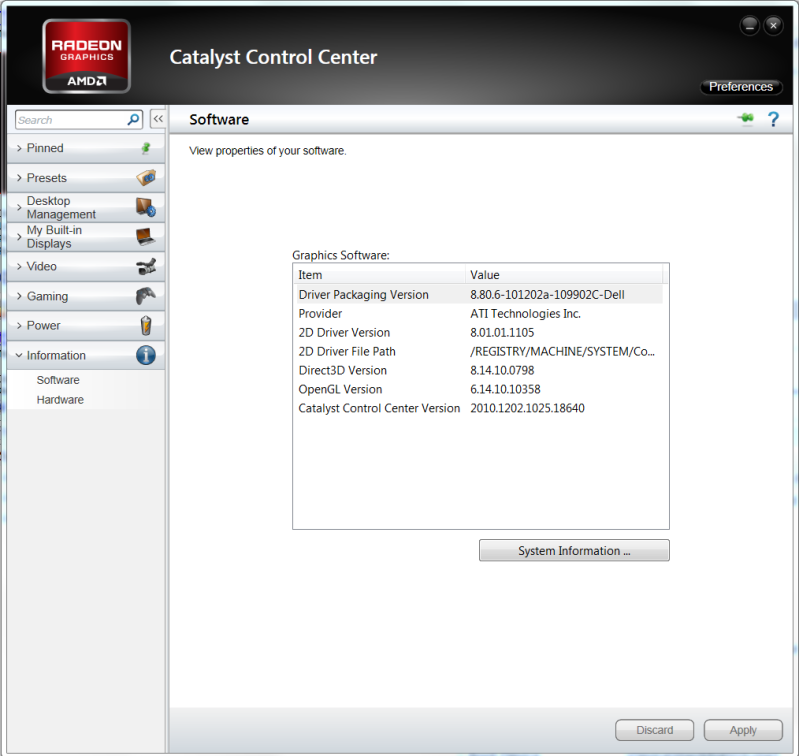Collapse the Information section chevron
Image resolution: width=799 pixels, height=756 pixels.
(x=19, y=355)
